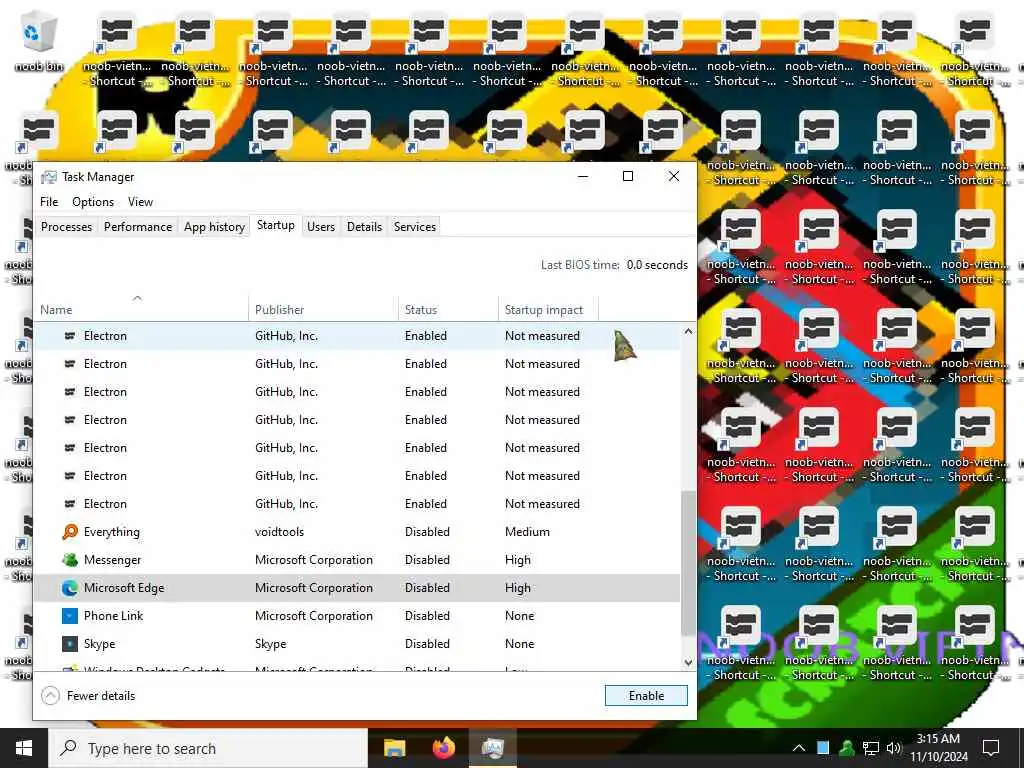Click the Messenger icon in startup list
The image size is (1024, 768).
point(70,560)
